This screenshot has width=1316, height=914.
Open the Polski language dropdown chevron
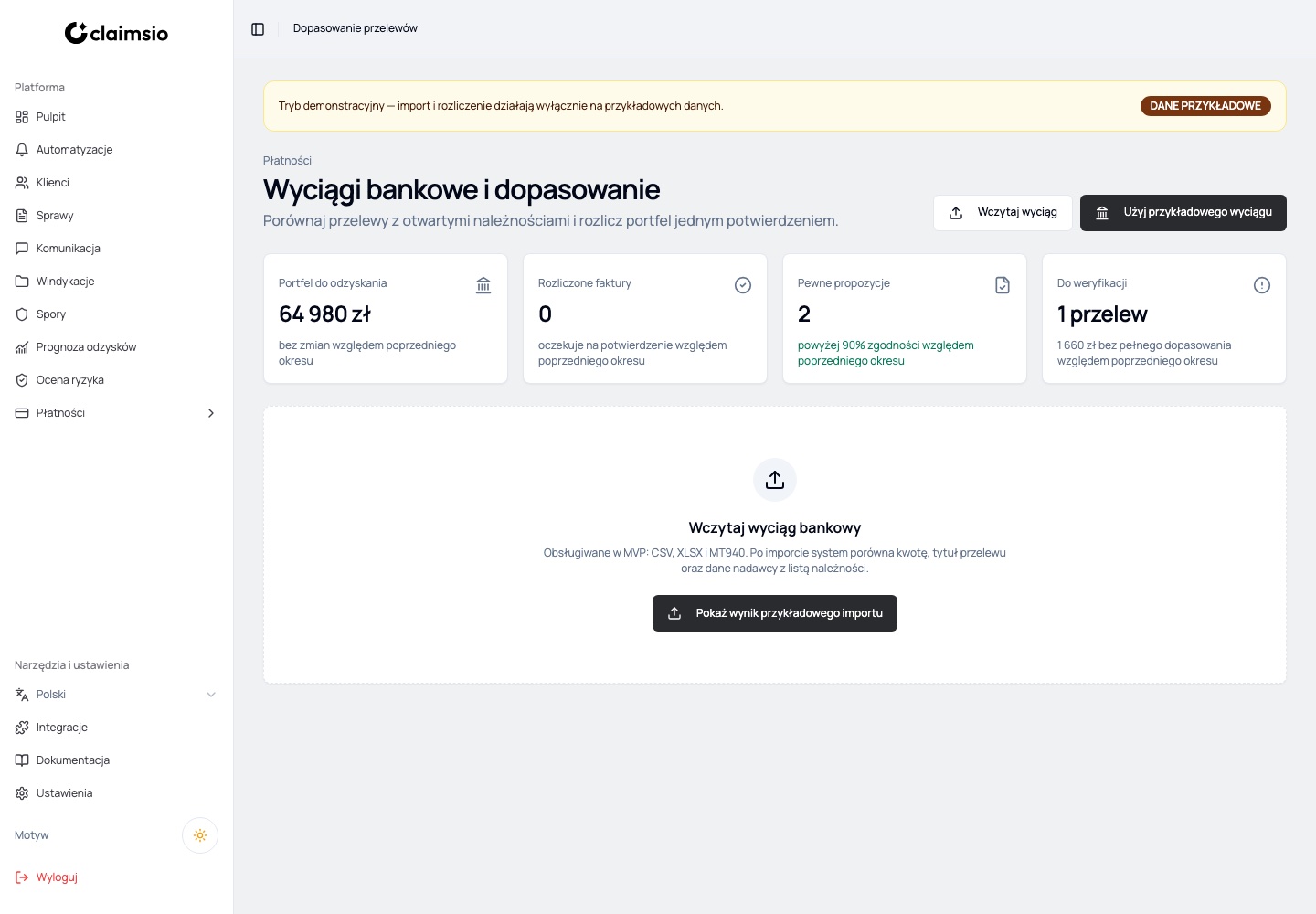click(x=211, y=695)
